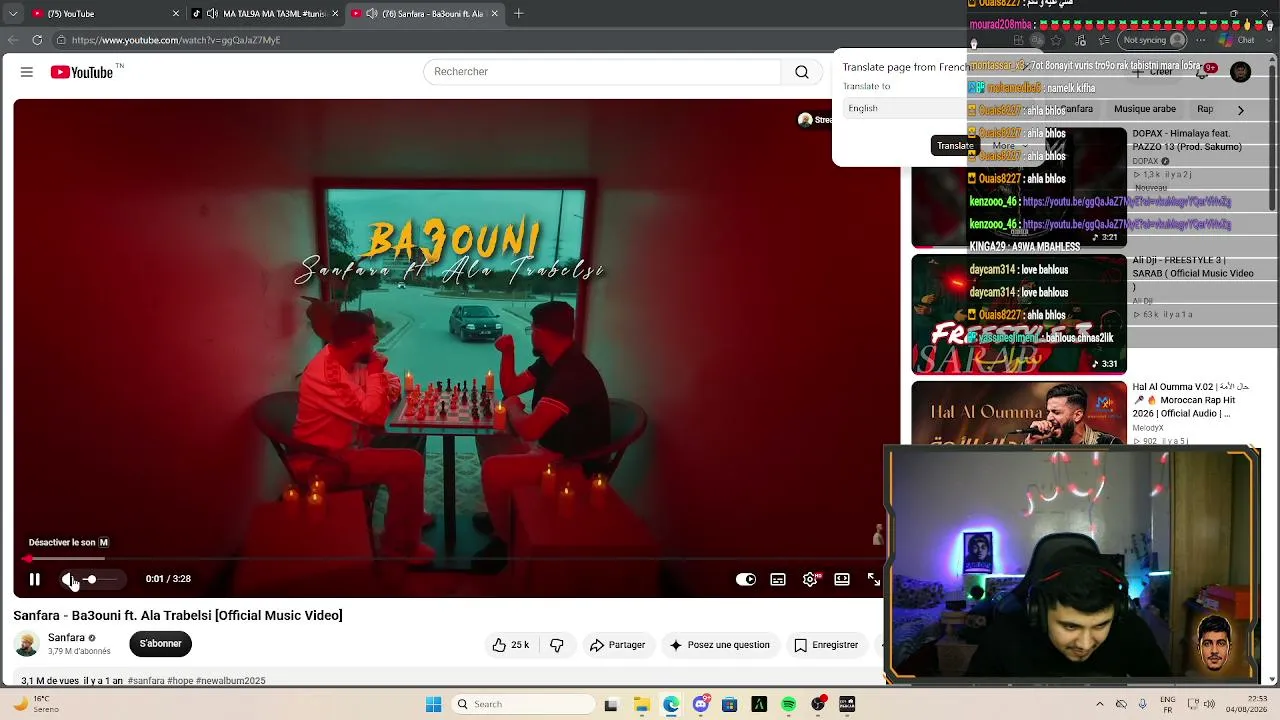Open the Not syncing profile button
1280x720 pixels.
1154,40
